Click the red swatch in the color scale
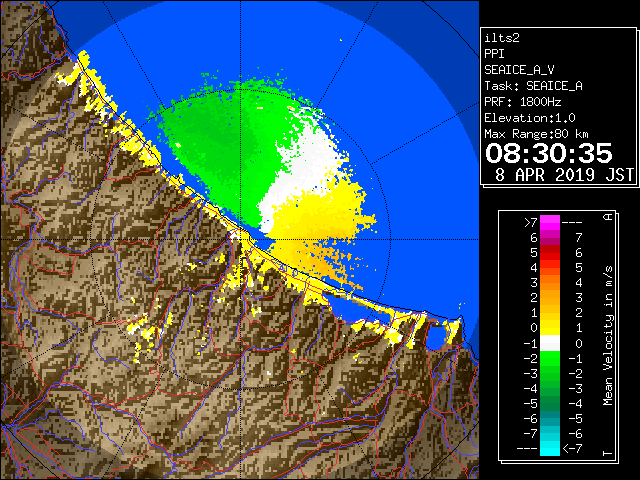The width and height of the screenshot is (640, 480). coord(550,253)
